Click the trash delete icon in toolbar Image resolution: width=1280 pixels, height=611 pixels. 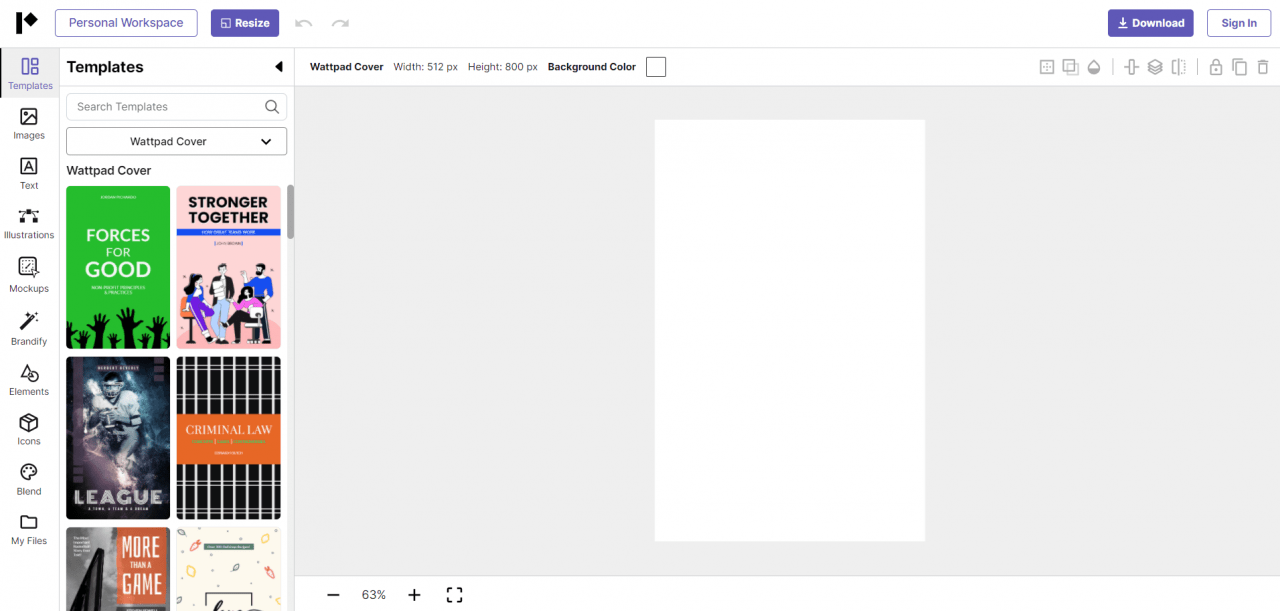click(x=1263, y=67)
